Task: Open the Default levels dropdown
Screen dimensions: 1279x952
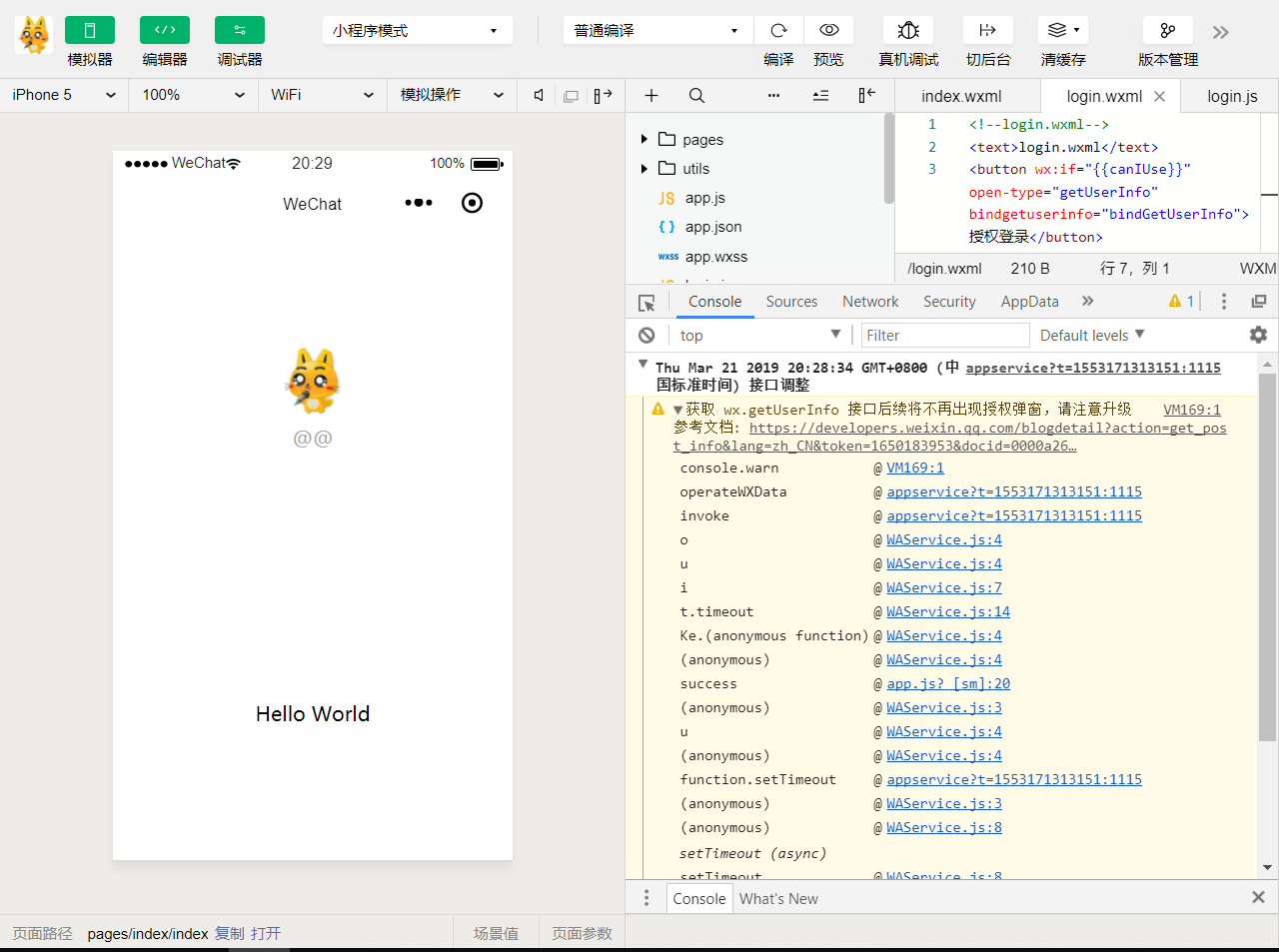Action: (1092, 336)
